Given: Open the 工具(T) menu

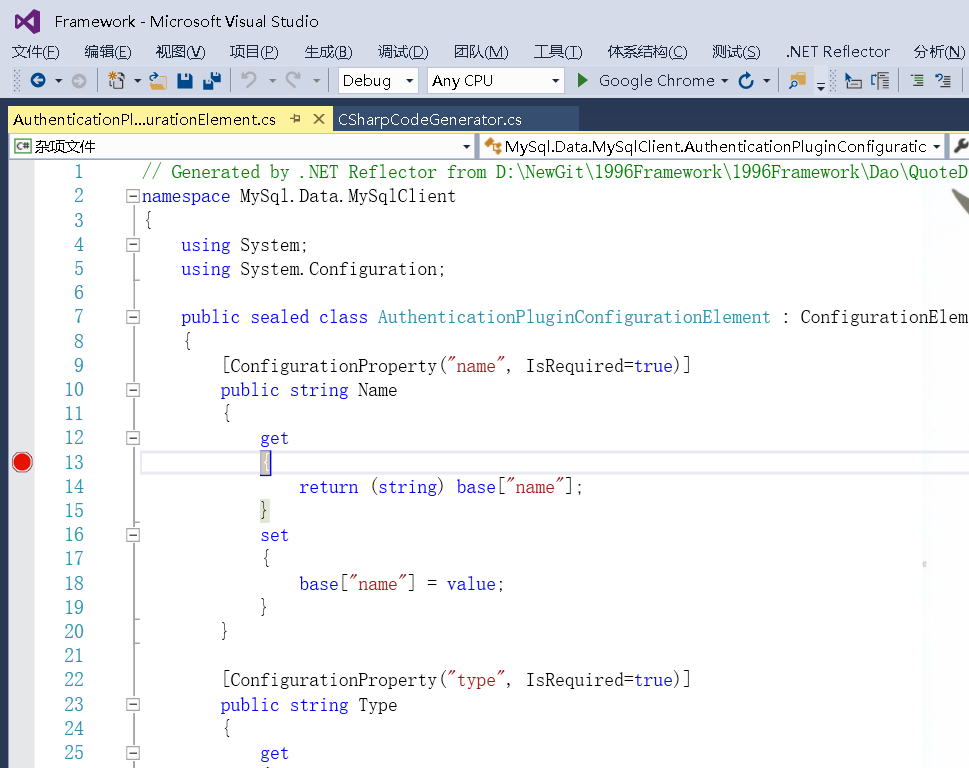Looking at the screenshot, I should pos(558,52).
